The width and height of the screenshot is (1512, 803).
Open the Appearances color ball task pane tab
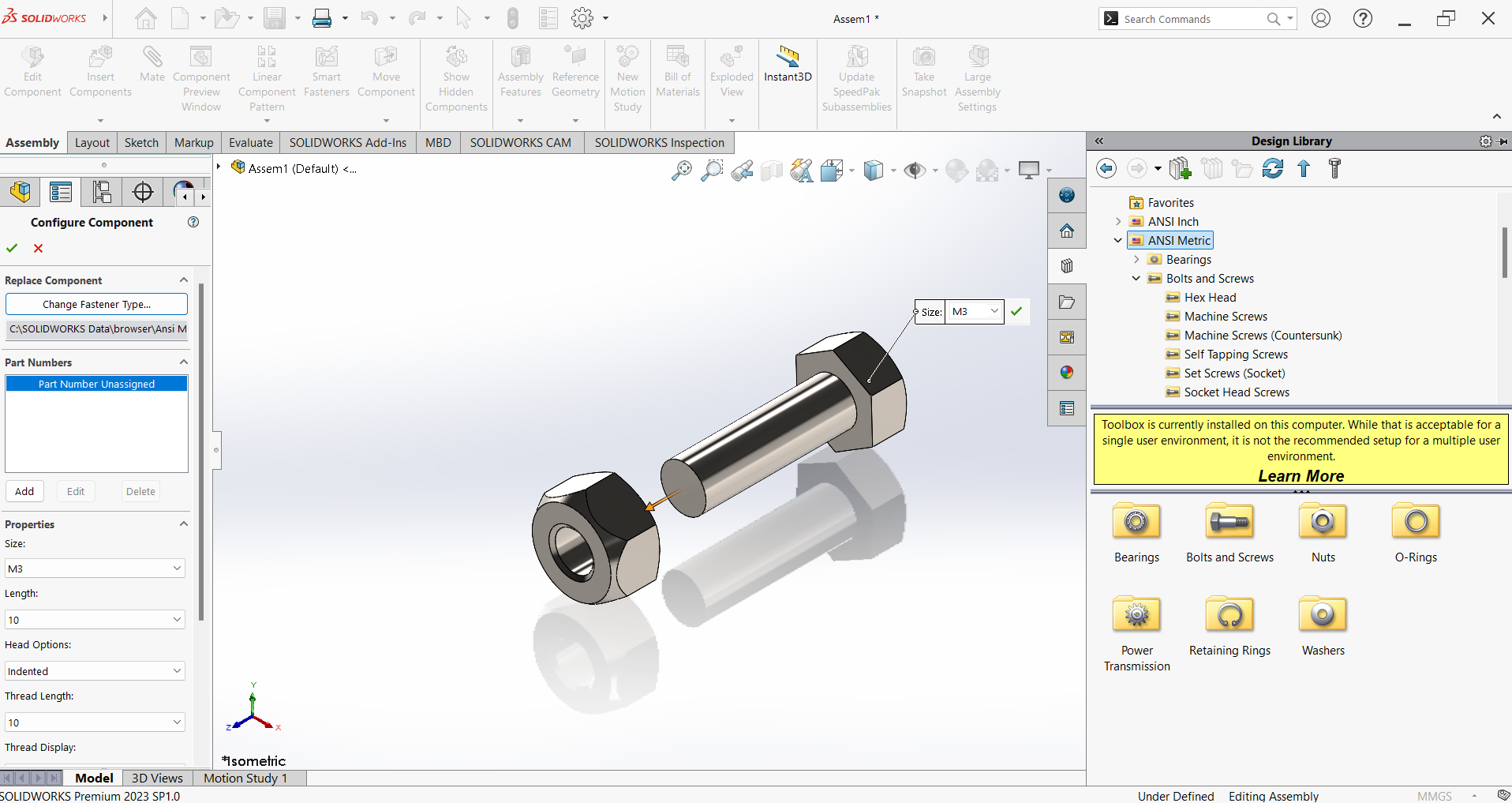pyautogui.click(x=1067, y=373)
